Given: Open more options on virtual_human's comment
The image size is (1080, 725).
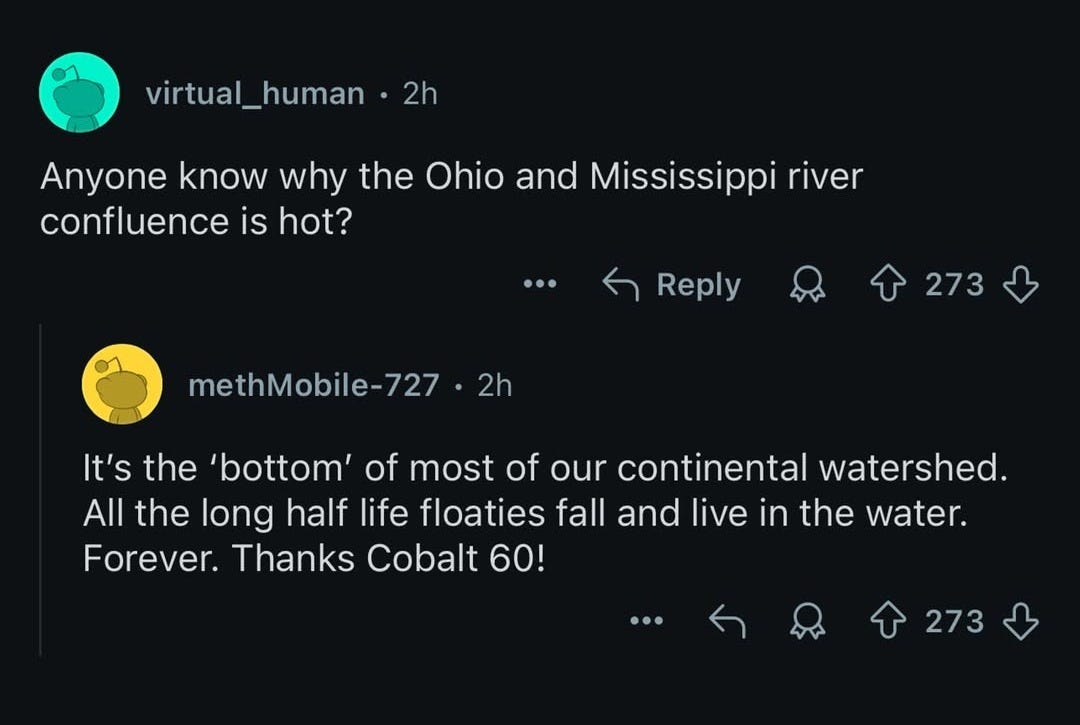Looking at the screenshot, I should (x=538, y=286).
